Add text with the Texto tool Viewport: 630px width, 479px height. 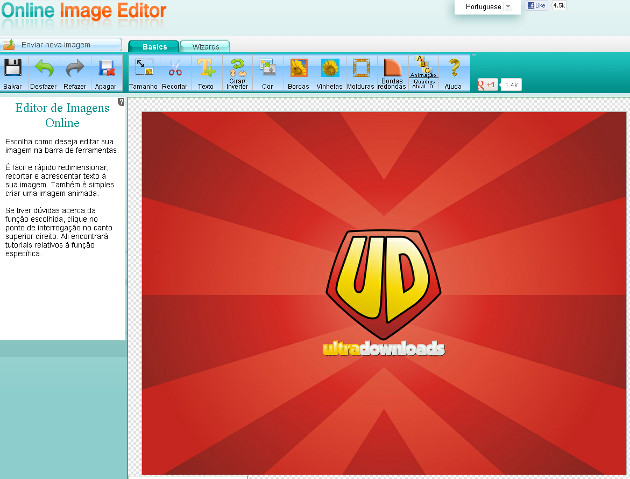pos(206,73)
